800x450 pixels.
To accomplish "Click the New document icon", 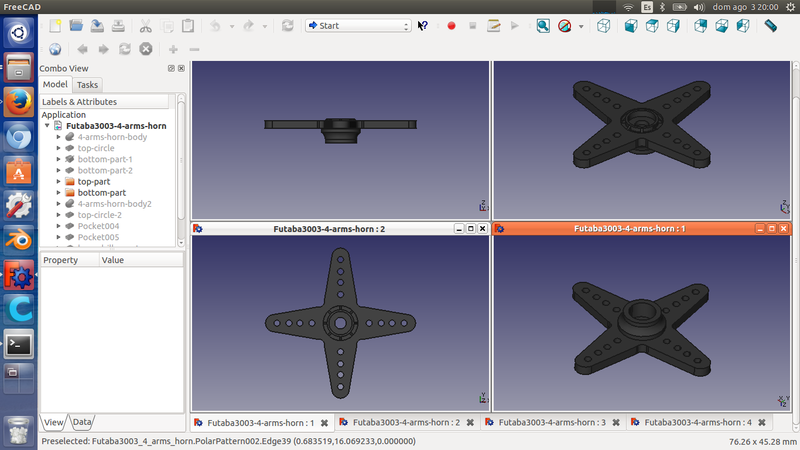I will (x=55, y=26).
